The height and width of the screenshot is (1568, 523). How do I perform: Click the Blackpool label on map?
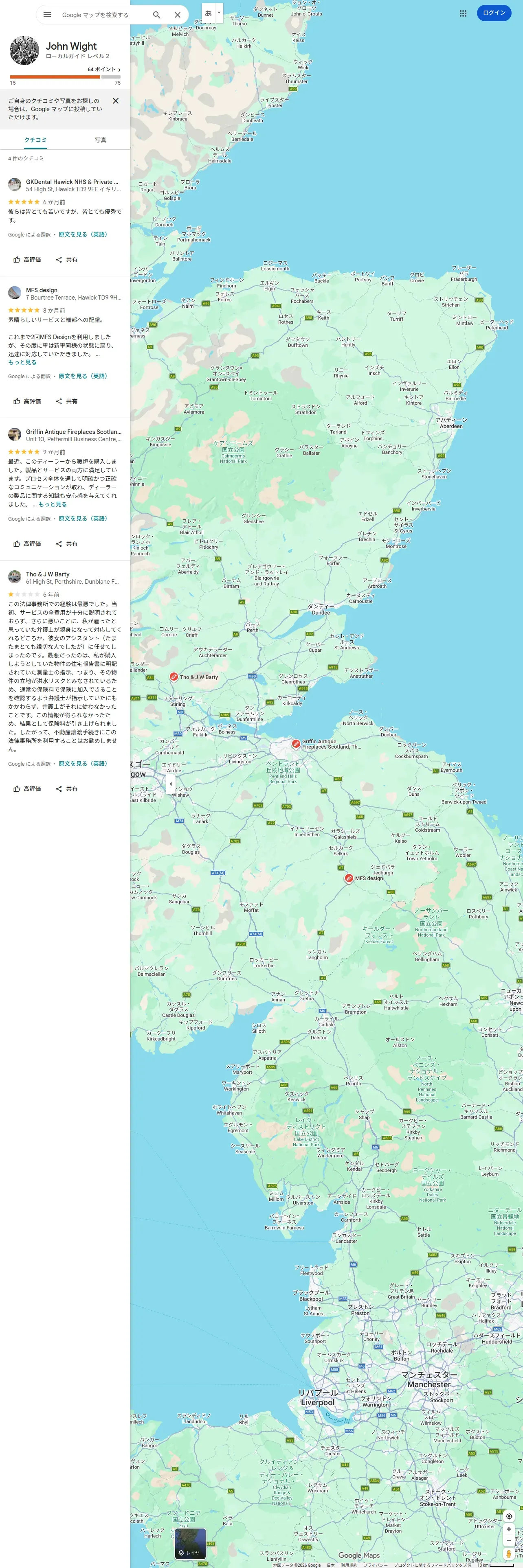pos(311,1295)
